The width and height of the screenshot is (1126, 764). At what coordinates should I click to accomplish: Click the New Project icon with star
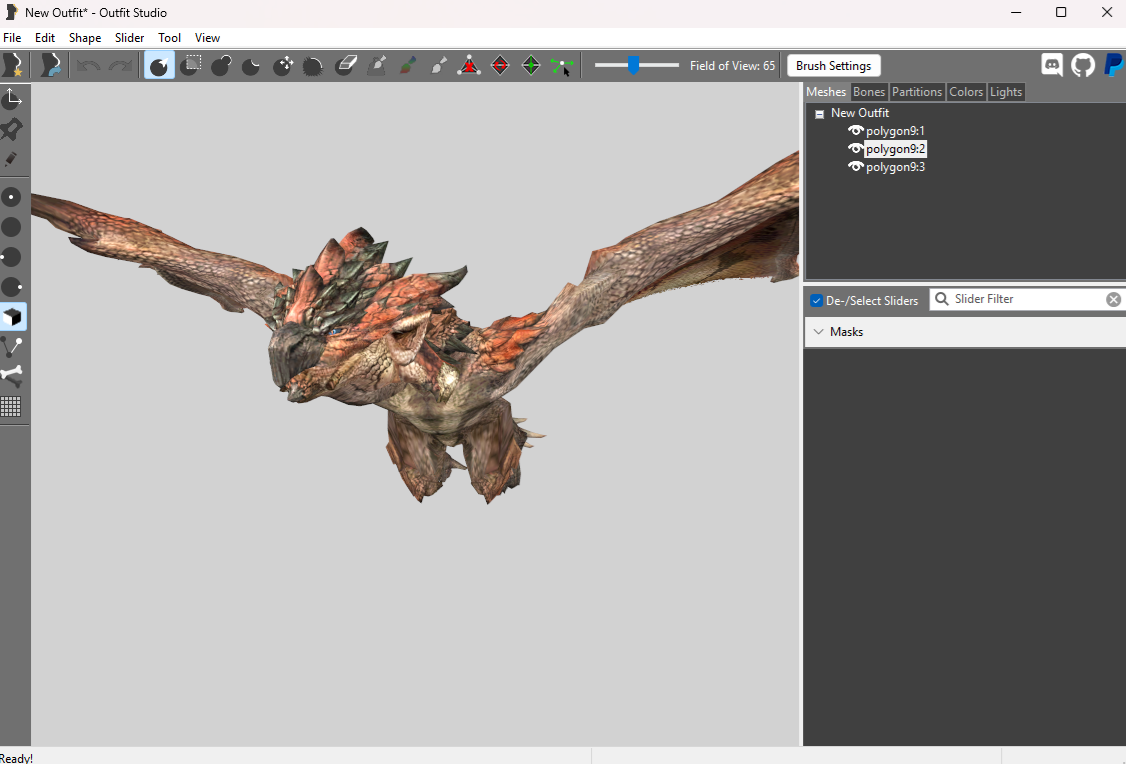tap(13, 66)
